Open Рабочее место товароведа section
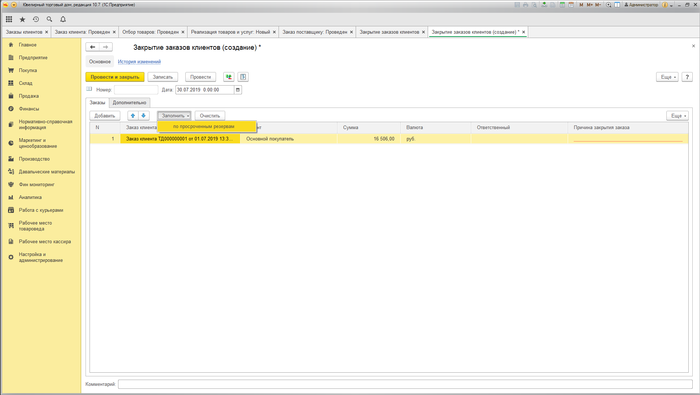The width and height of the screenshot is (700, 395). 35,226
